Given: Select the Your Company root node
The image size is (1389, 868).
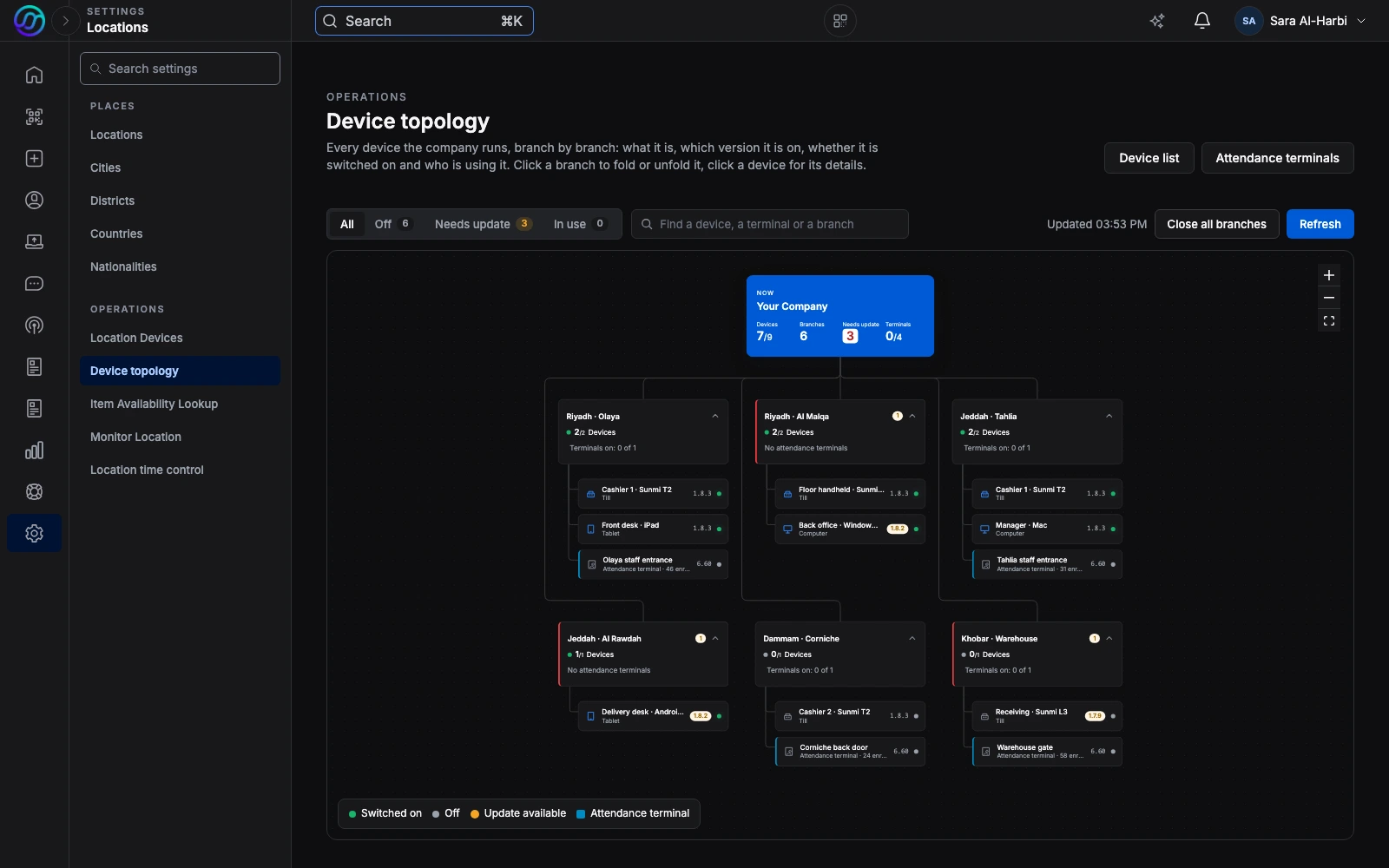Looking at the screenshot, I should click(x=839, y=316).
